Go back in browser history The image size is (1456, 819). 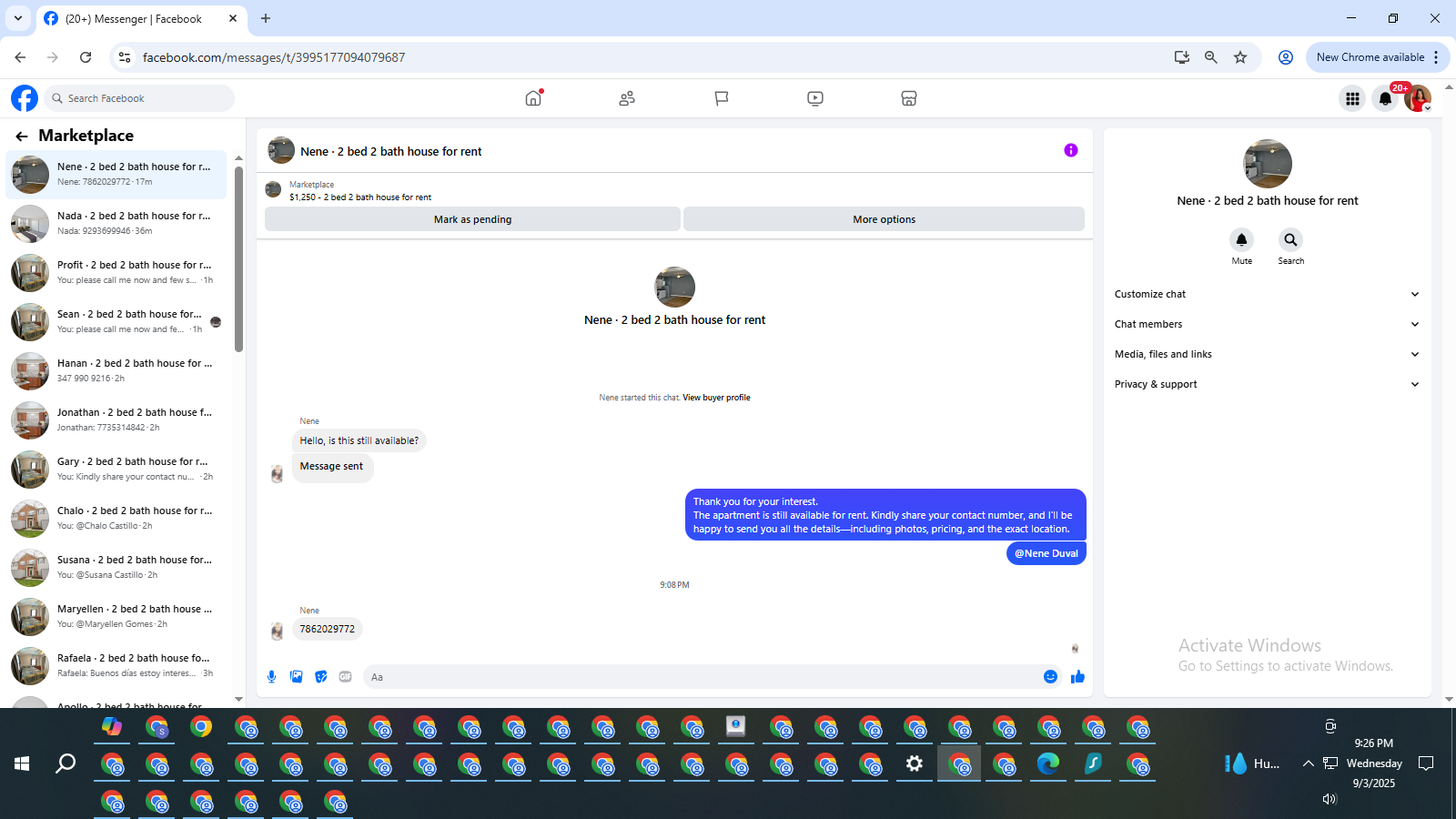pos(20,57)
